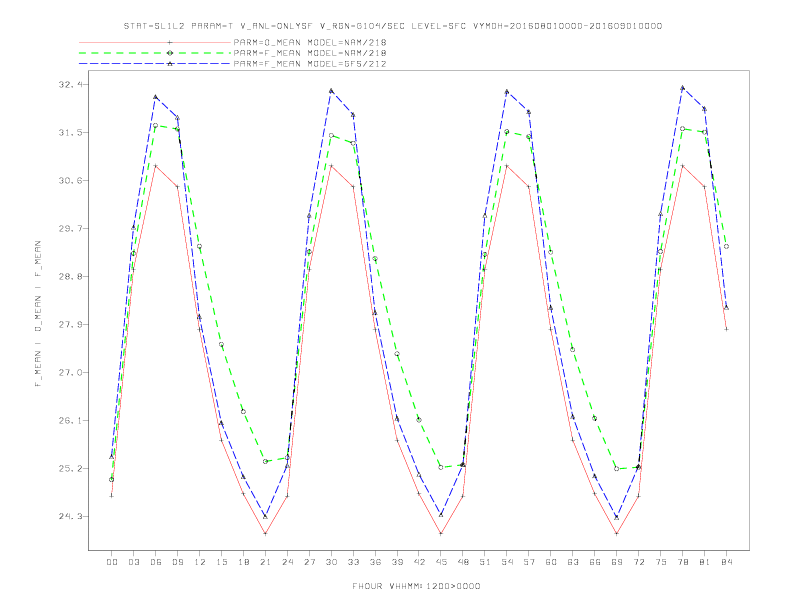792x612 pixels.
Task: Click green NAM circle data point at hour 84
Action: click(726, 246)
